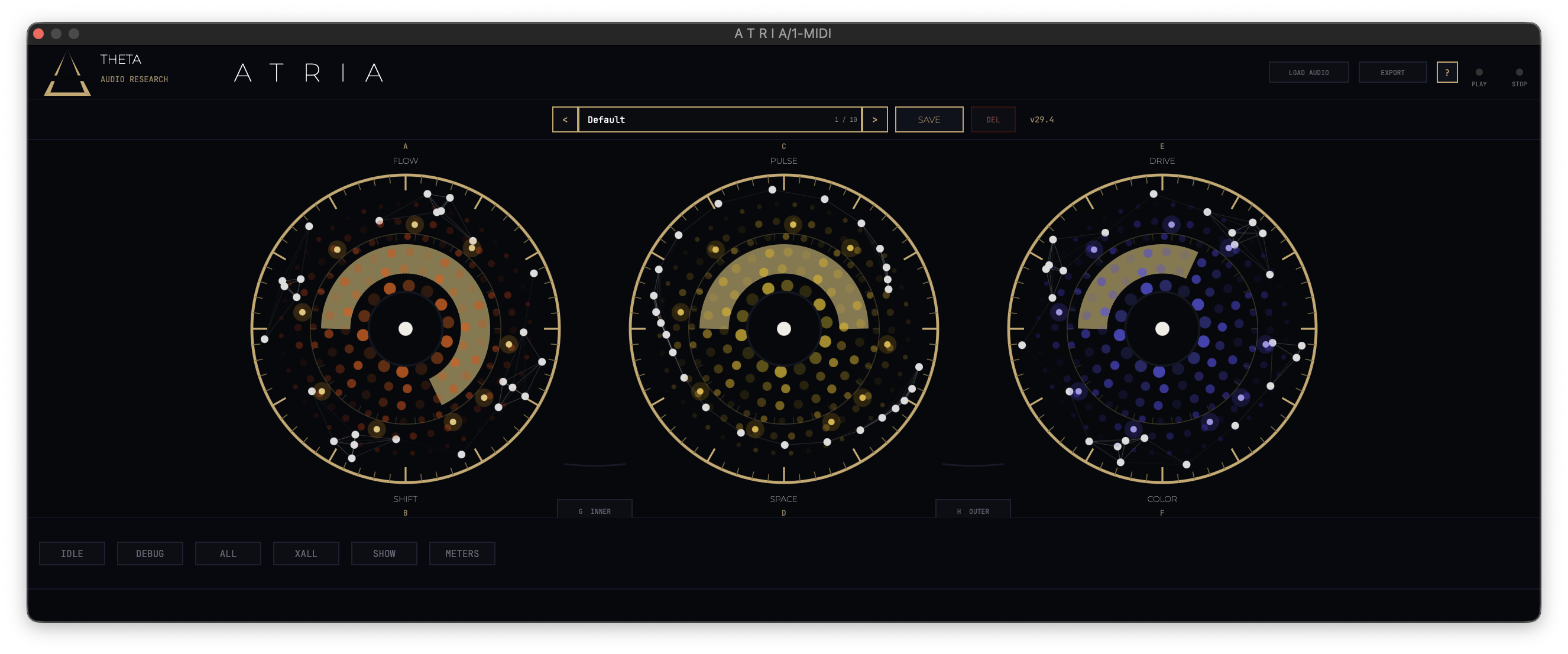Open the help question mark button

pos(1447,73)
